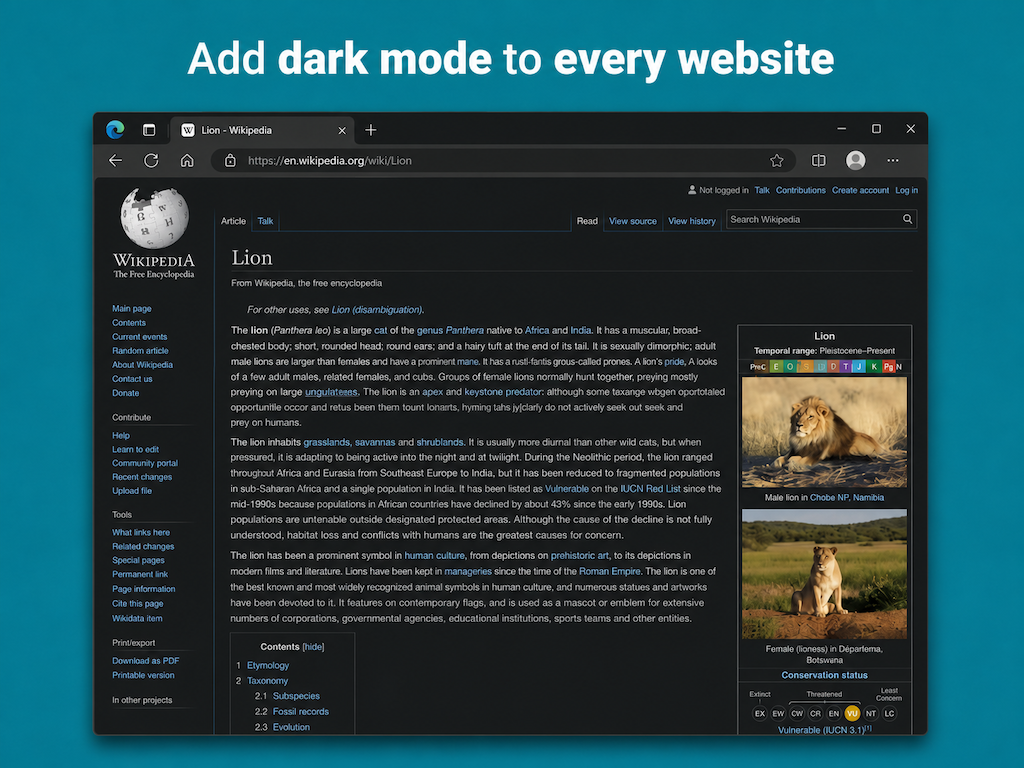Open Chobe NP link in caption

(x=829, y=498)
